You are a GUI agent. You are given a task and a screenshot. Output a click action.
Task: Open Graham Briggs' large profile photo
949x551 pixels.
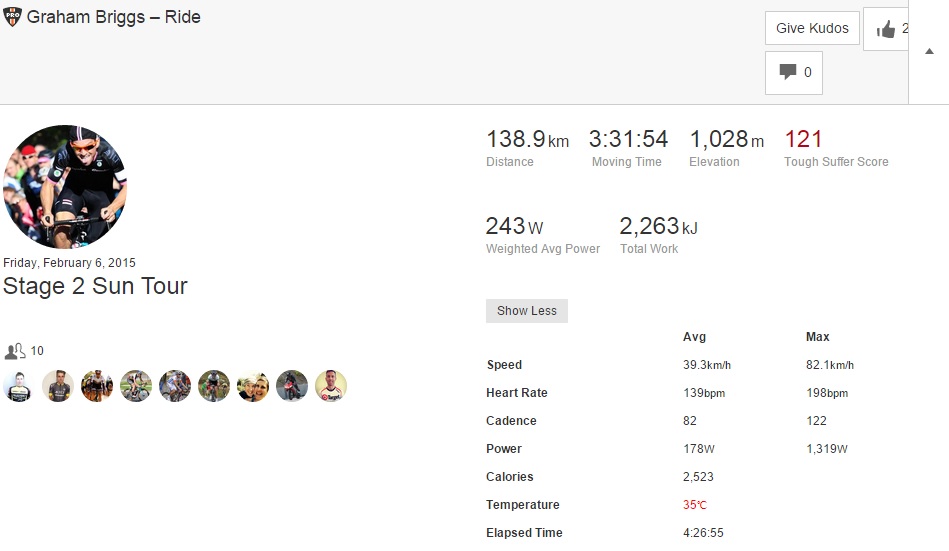tap(66, 186)
